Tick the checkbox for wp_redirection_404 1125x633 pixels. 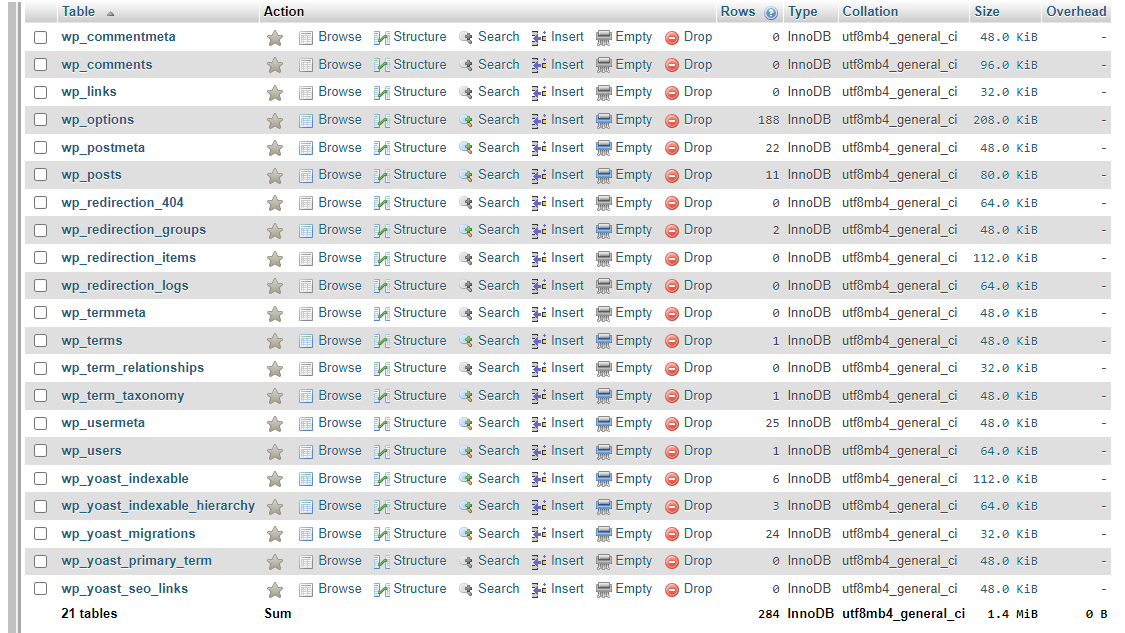[x=41, y=203]
